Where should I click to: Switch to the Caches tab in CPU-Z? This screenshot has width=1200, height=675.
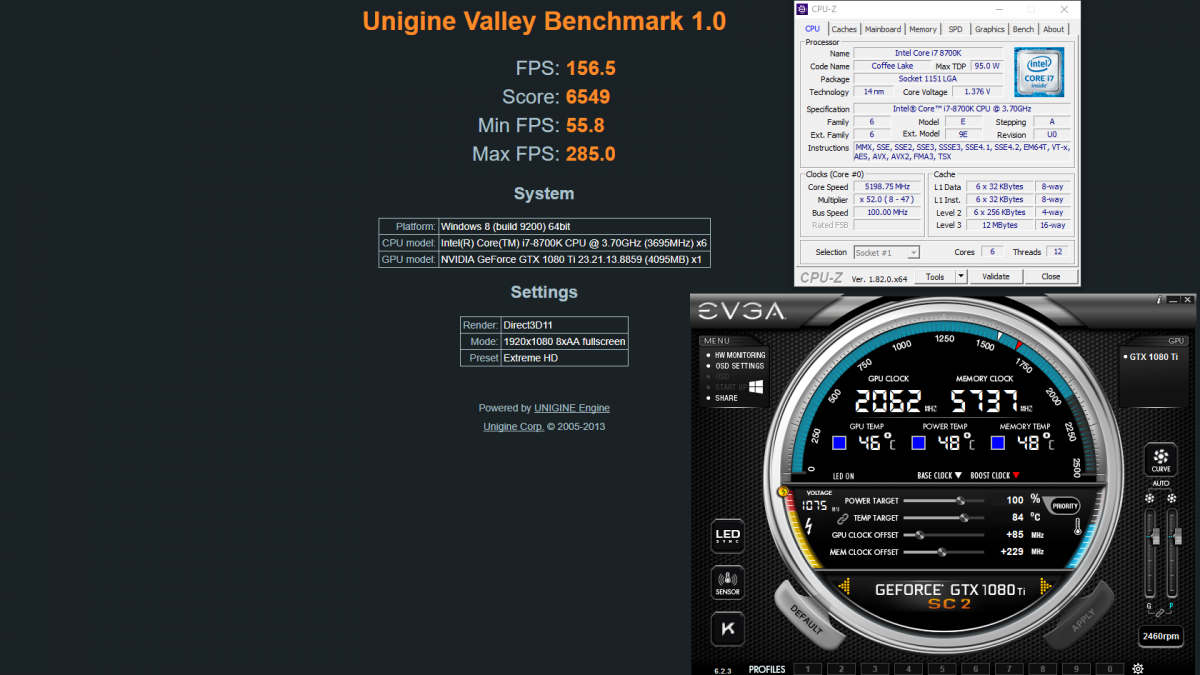coord(844,29)
